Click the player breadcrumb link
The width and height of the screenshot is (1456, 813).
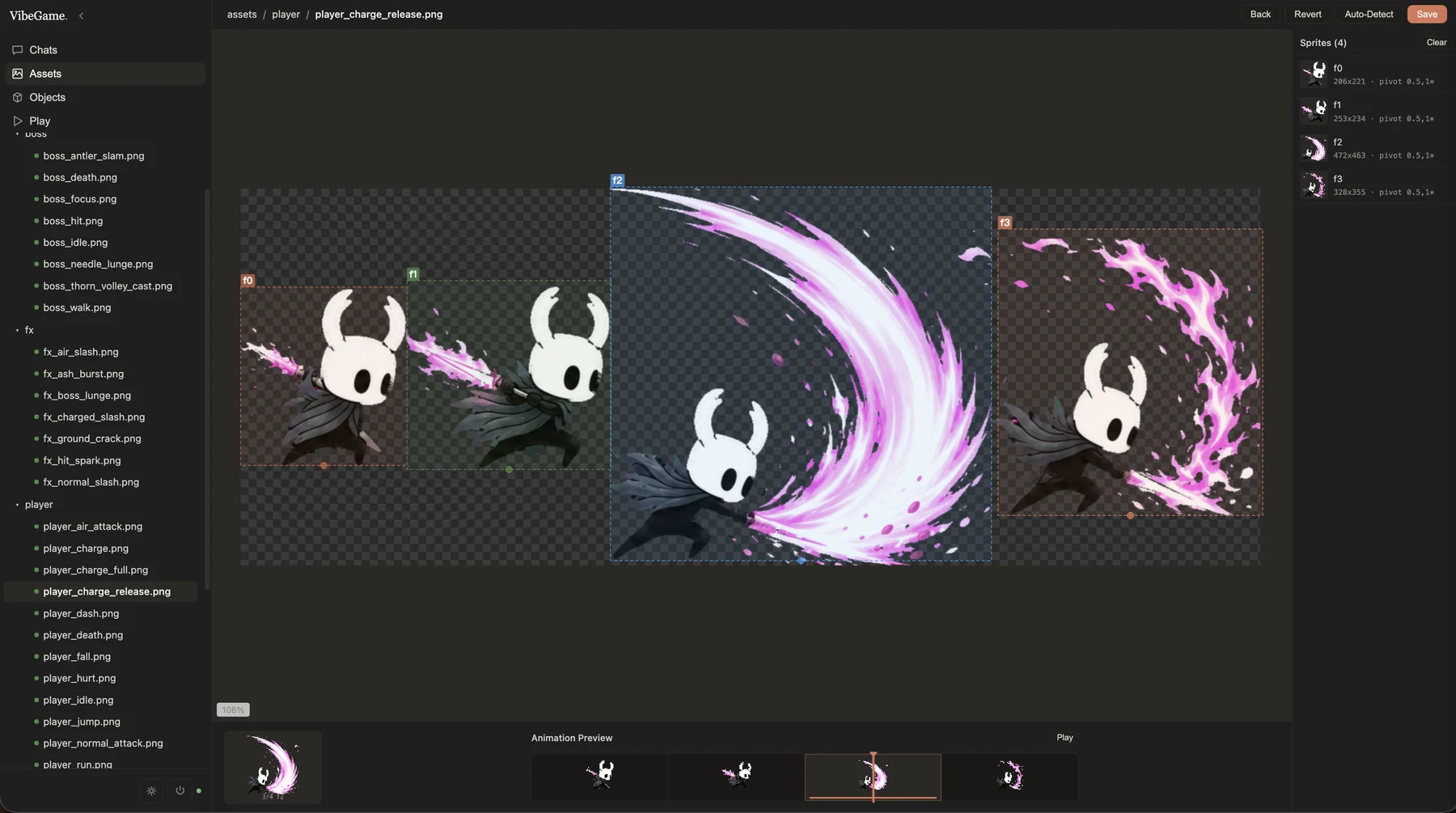pos(286,15)
